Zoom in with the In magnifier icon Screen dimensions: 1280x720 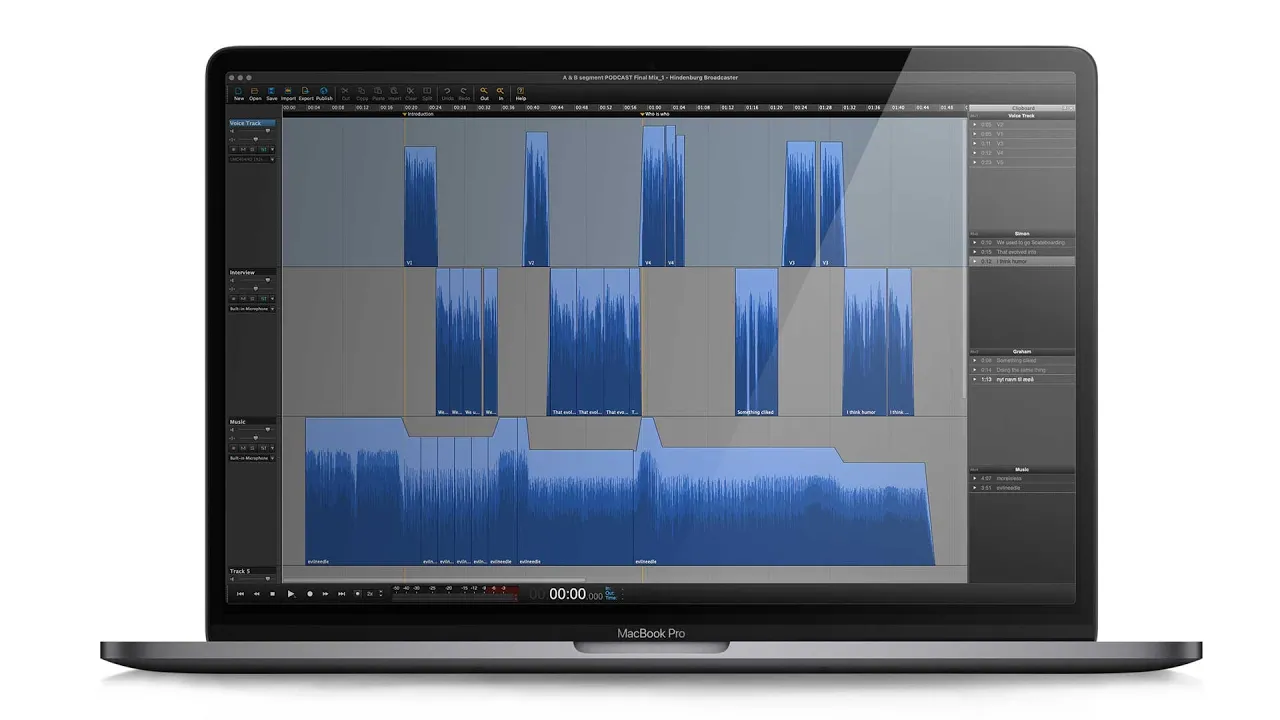[501, 94]
